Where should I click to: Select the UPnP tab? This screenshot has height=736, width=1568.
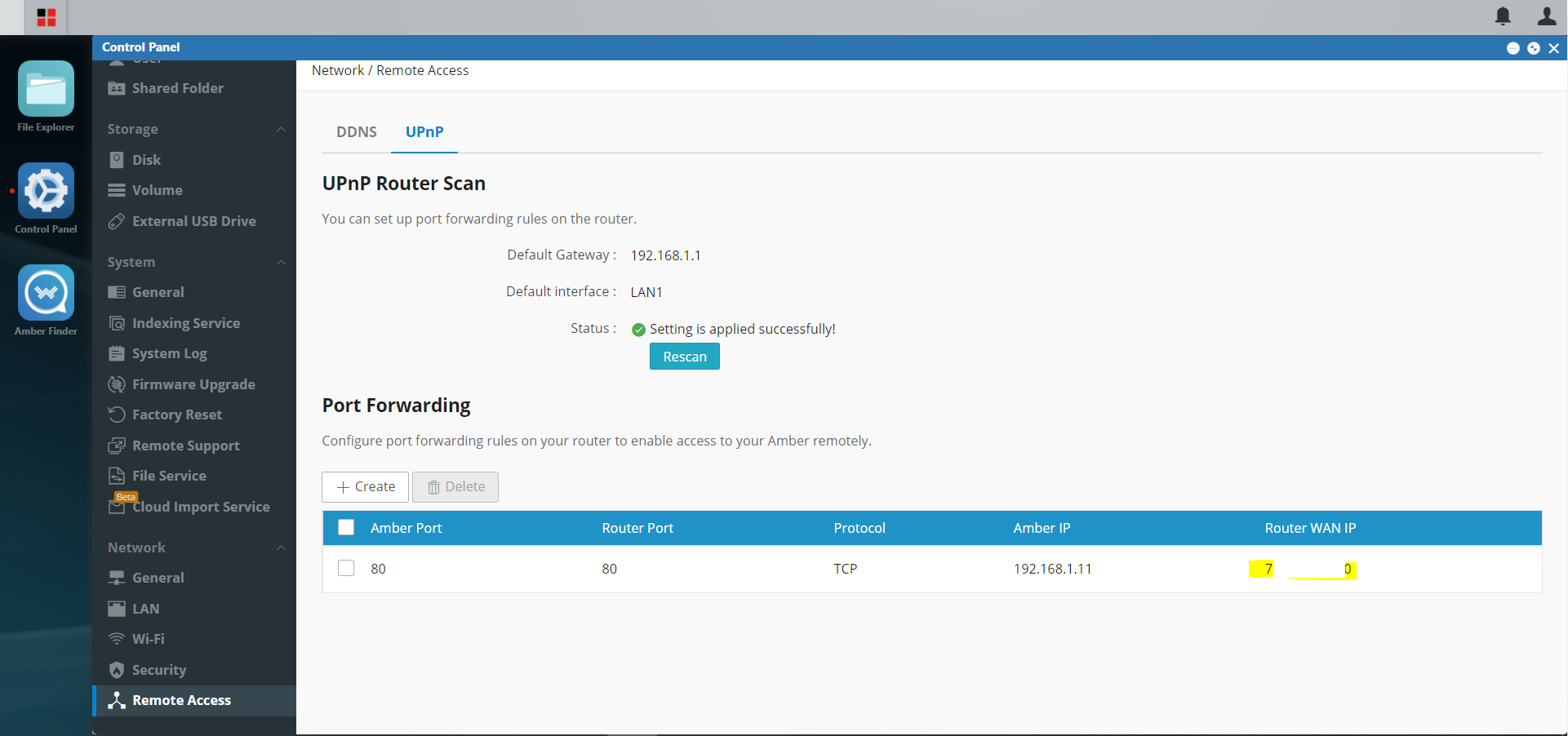424,132
